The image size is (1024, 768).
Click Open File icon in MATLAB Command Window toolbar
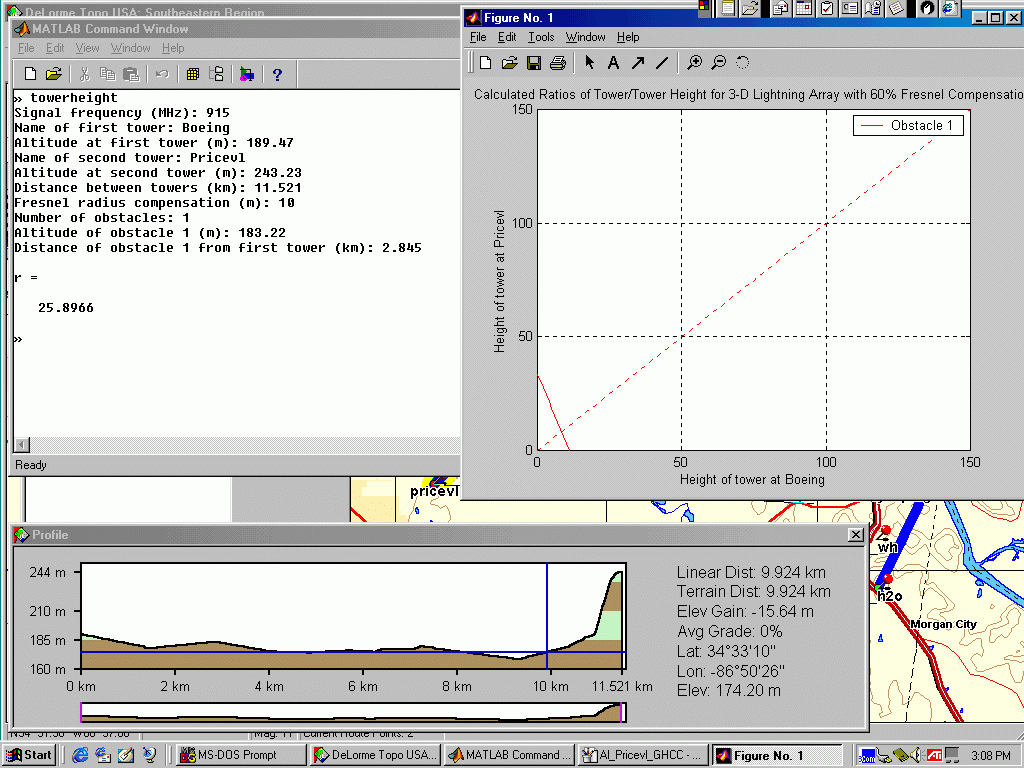tap(54, 74)
